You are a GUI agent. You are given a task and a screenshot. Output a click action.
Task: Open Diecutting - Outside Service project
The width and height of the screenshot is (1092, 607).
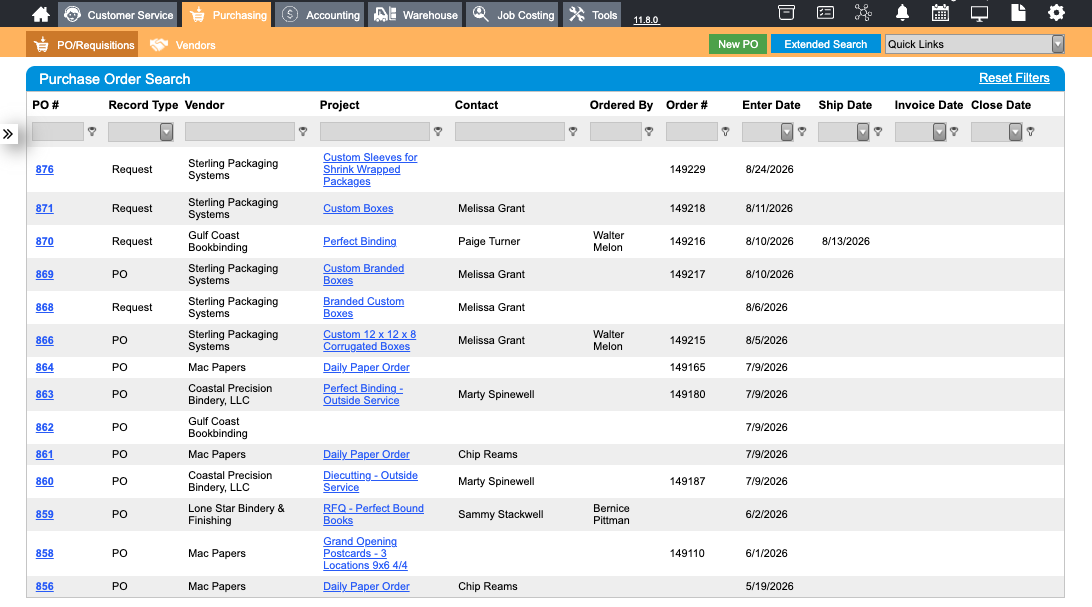(370, 481)
